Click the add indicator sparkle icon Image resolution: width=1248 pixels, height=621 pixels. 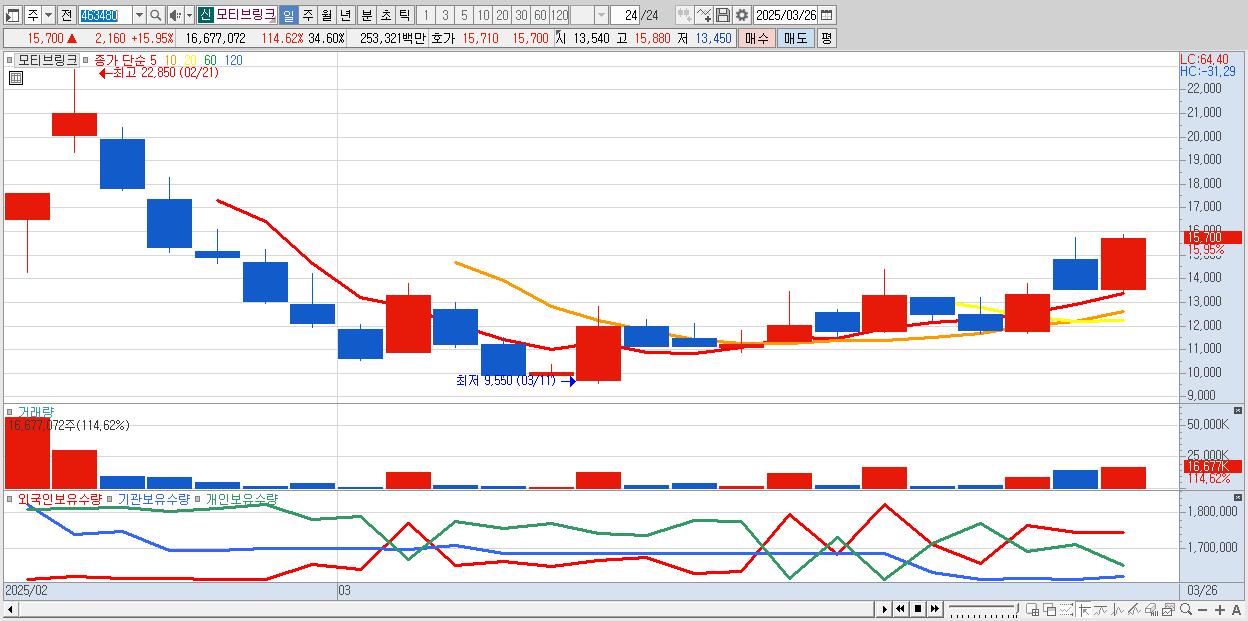684,15
